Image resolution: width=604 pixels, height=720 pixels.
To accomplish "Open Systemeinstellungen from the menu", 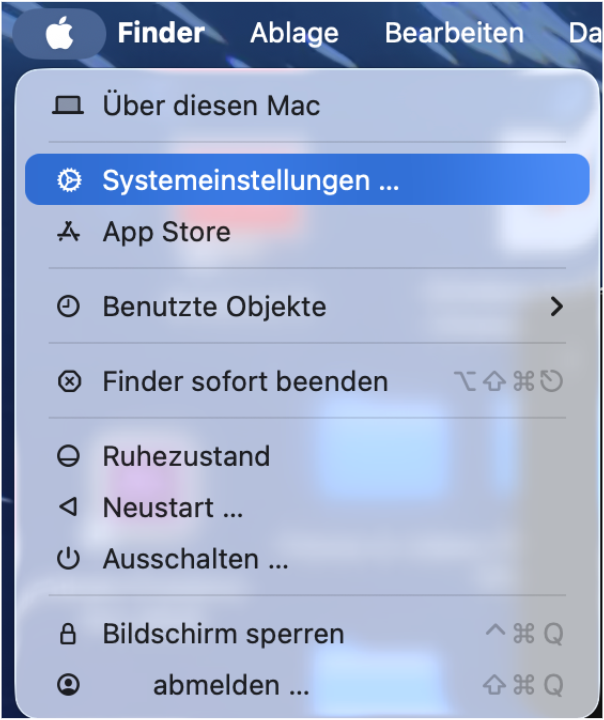I will tap(250, 181).
